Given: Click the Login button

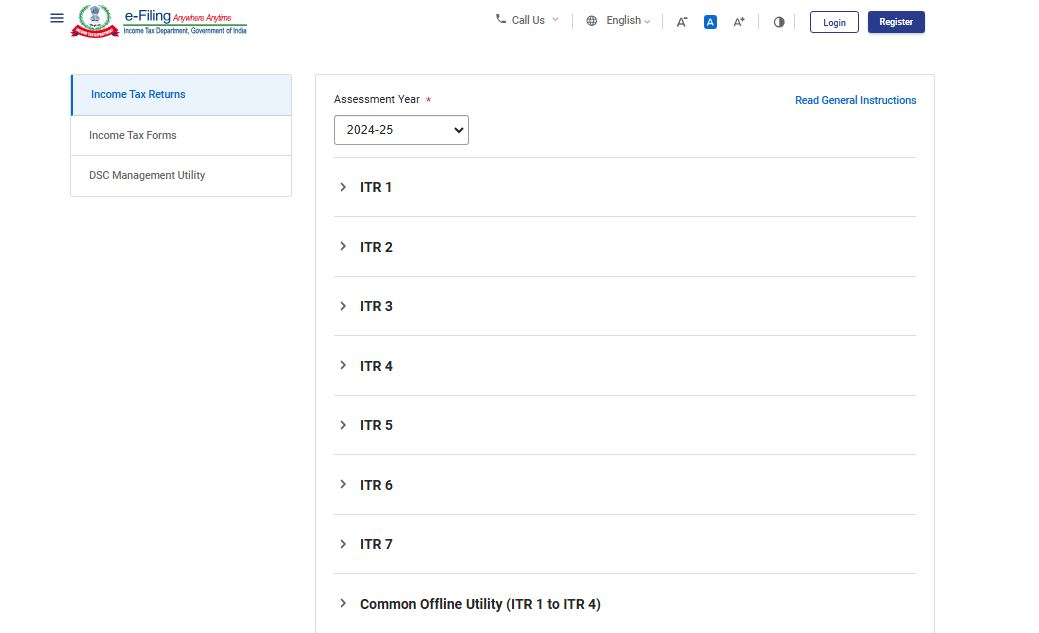Looking at the screenshot, I should (x=834, y=22).
